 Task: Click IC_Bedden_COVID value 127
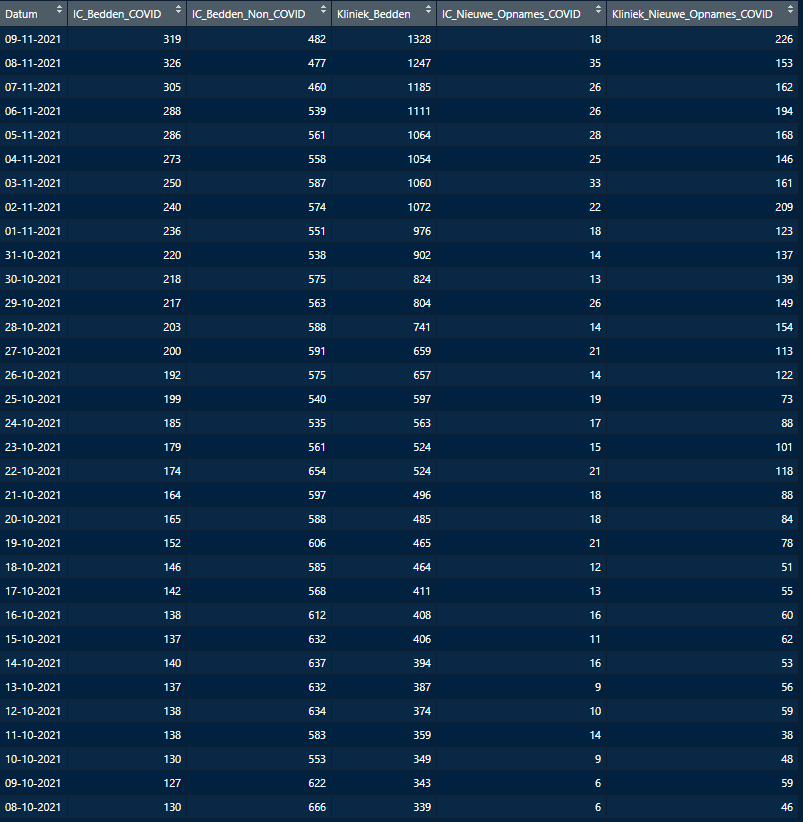(172, 783)
